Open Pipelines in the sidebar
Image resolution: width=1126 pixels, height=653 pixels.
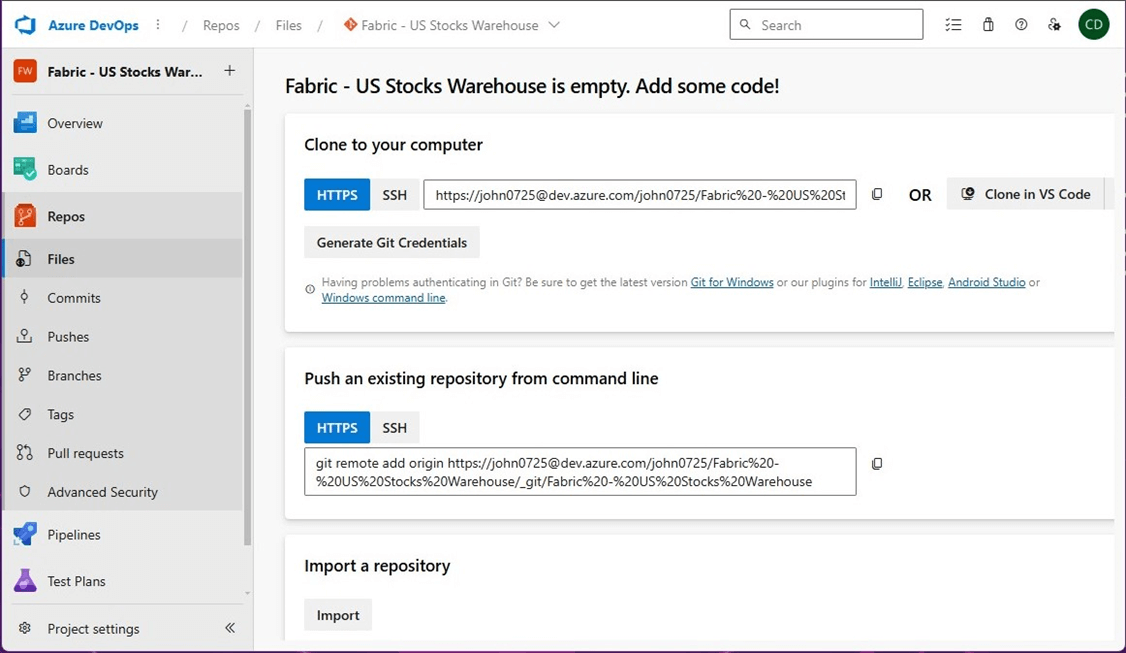click(74, 535)
